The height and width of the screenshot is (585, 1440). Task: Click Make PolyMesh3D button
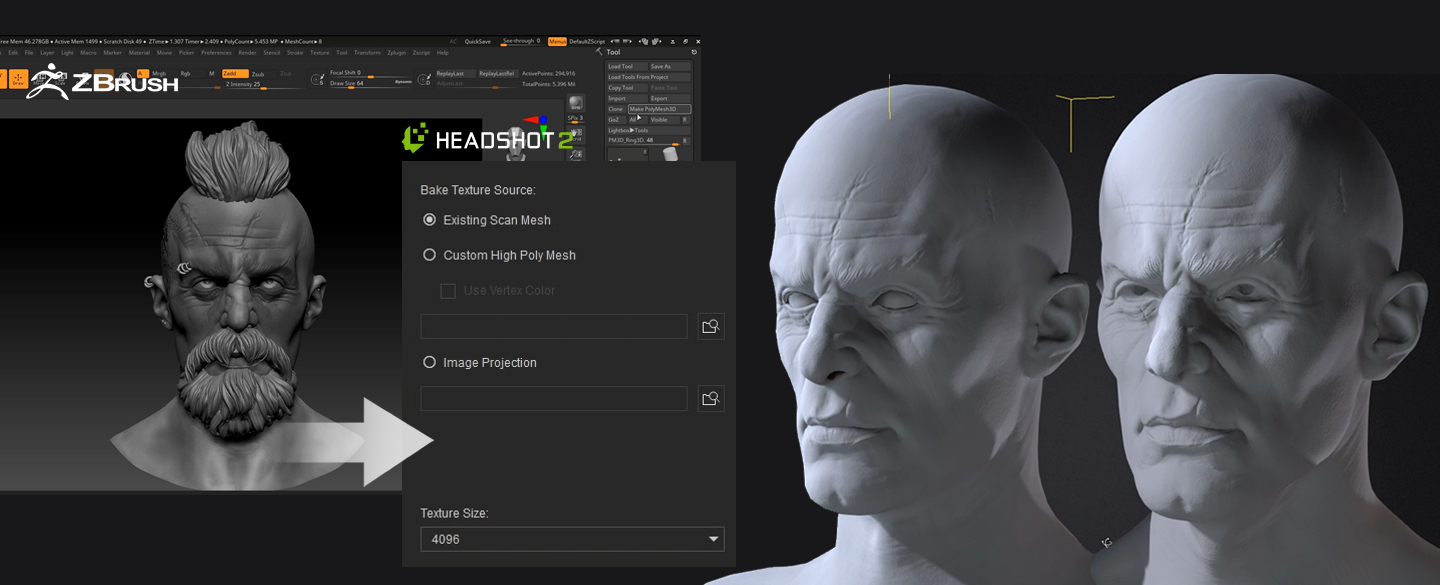659,109
